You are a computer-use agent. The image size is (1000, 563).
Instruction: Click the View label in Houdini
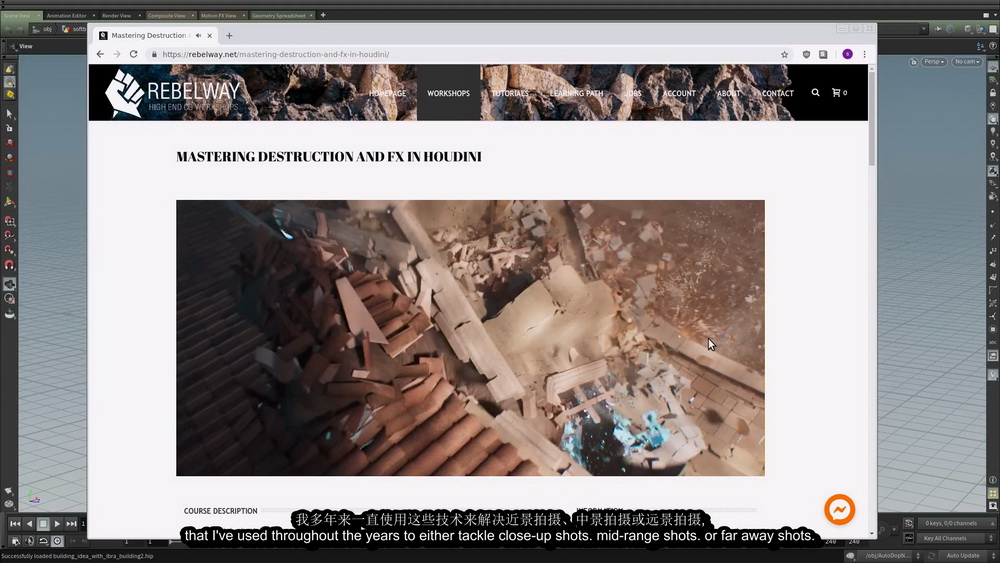click(26, 46)
